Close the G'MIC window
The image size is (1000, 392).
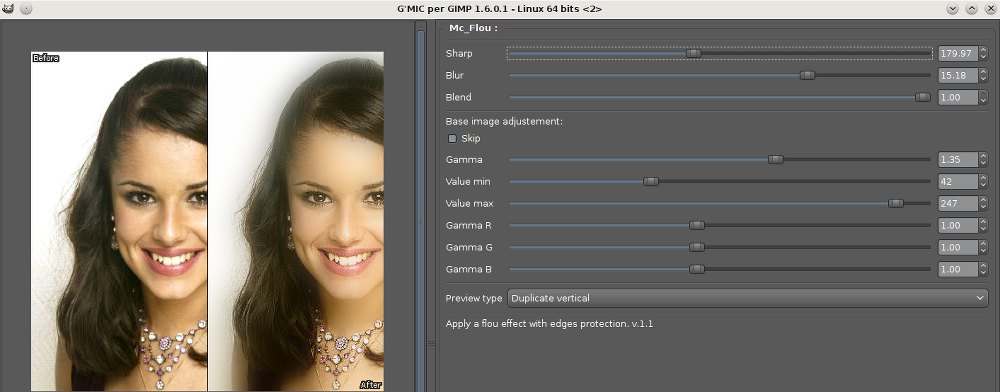(990, 9)
